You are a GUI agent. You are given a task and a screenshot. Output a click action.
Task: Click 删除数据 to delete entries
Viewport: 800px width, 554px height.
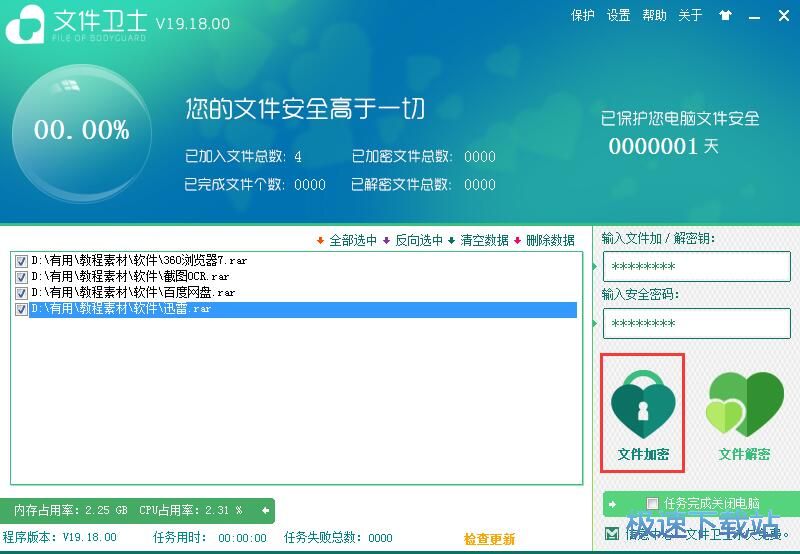pos(543,240)
